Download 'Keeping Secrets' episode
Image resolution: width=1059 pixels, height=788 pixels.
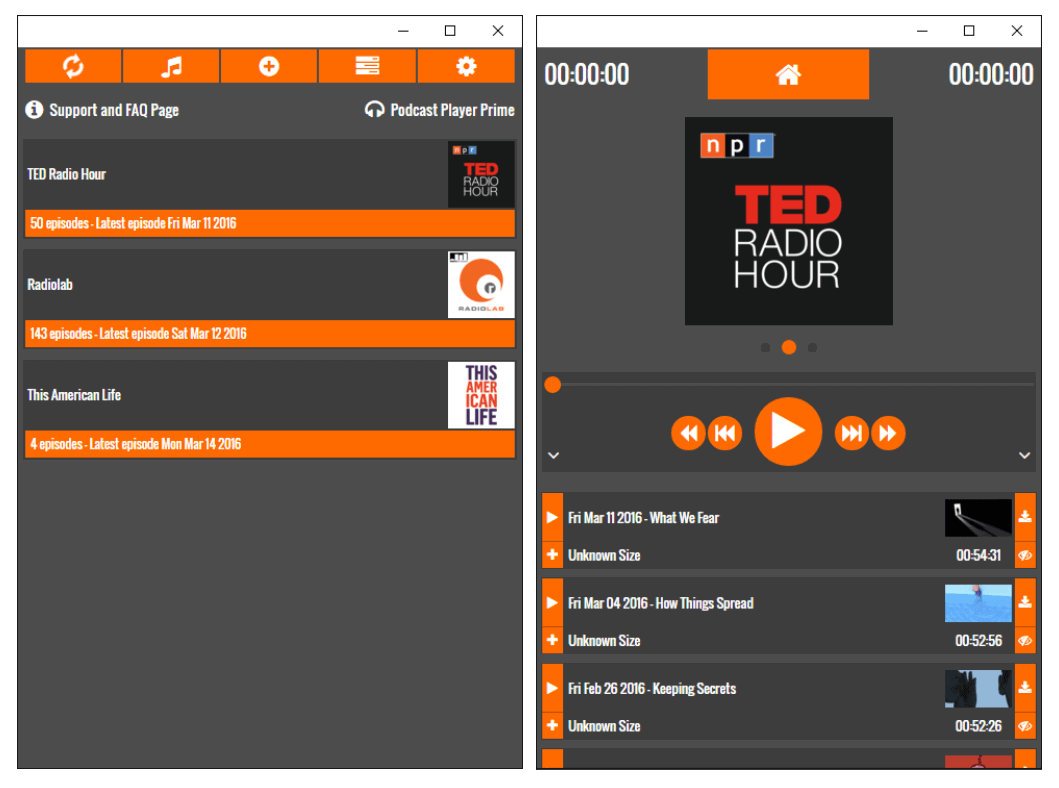1025,687
